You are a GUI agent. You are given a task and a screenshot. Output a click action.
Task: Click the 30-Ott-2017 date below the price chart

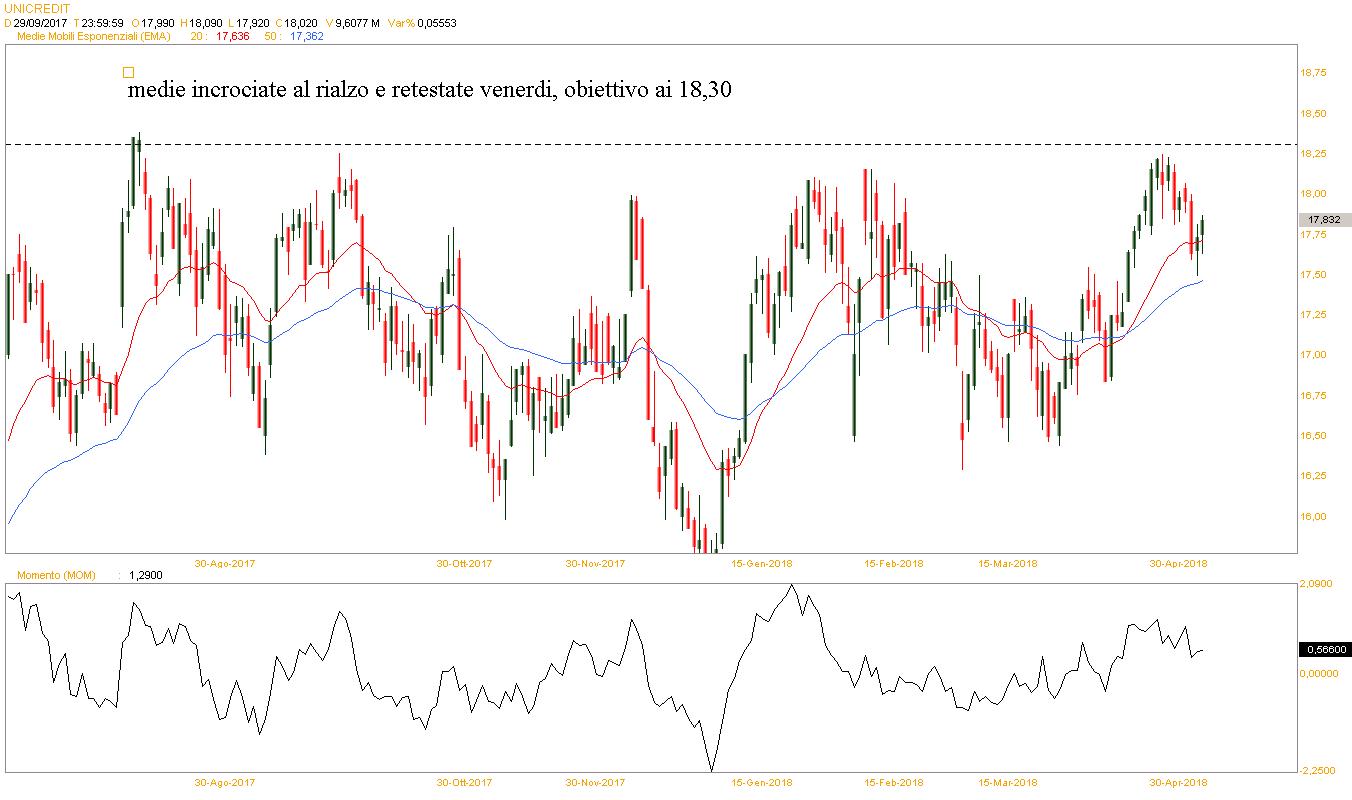point(465,563)
